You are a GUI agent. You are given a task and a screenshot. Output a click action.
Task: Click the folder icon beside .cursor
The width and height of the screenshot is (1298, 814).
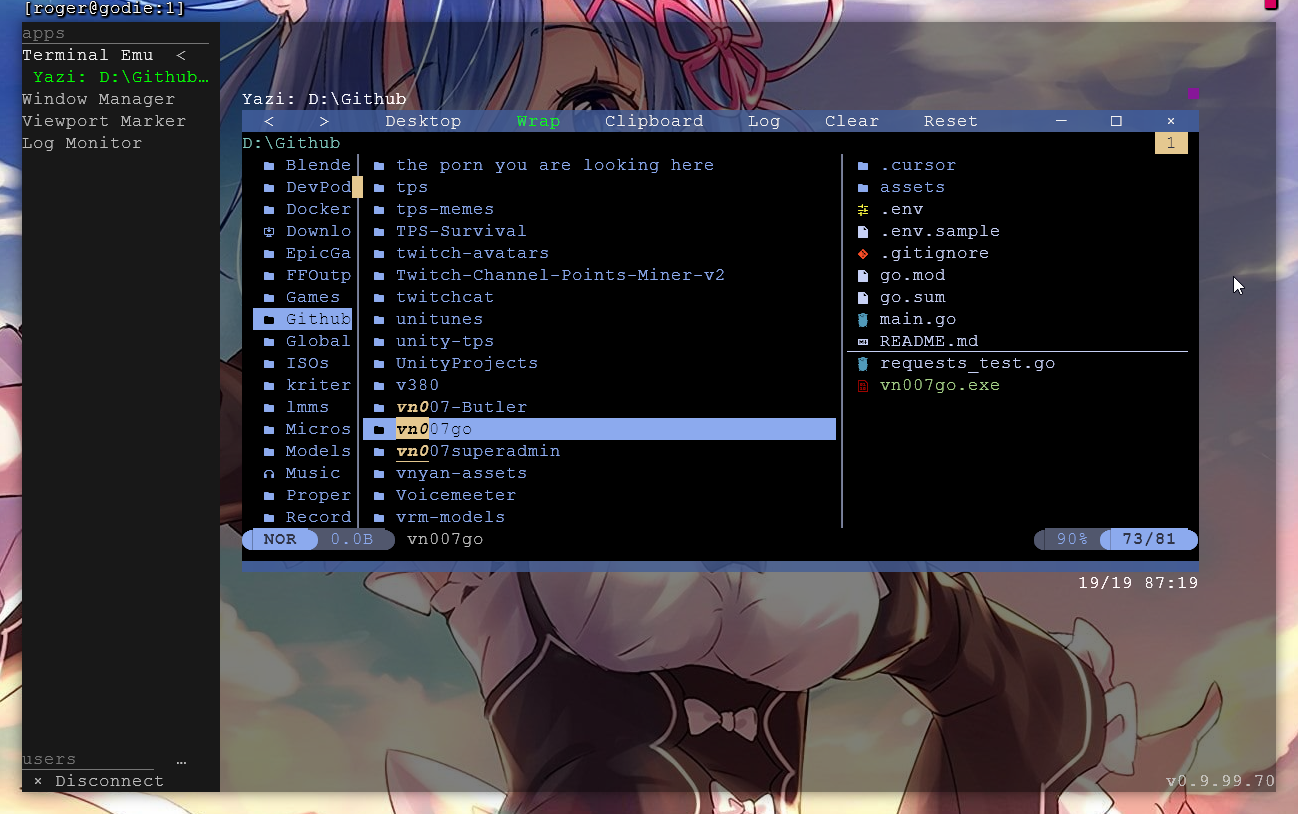863,165
